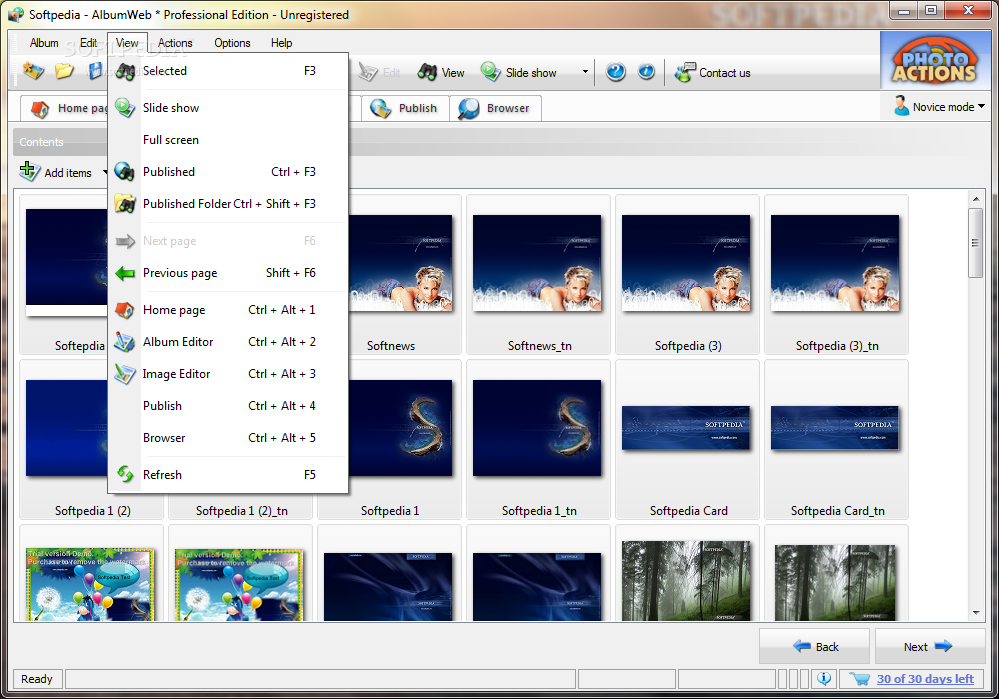Screen dimensions: 999x699
Task: Click the green plus Add items icon
Action: 29,171
